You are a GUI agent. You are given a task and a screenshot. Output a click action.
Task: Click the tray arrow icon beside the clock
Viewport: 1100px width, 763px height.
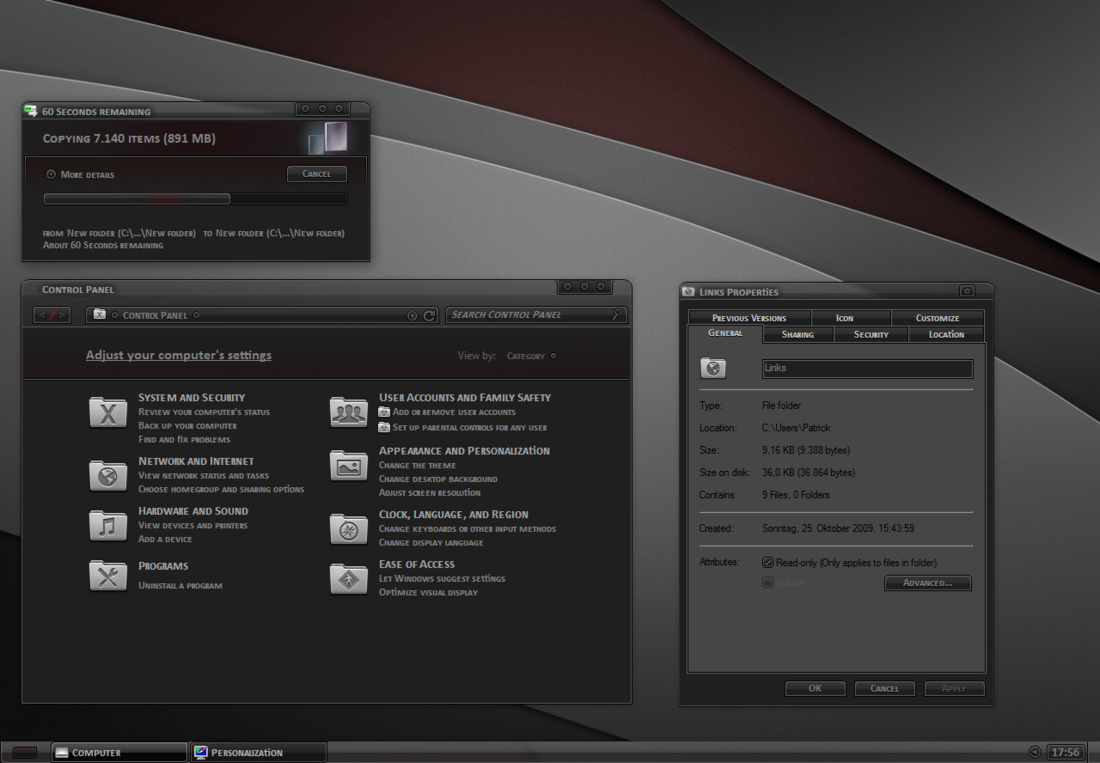(x=1034, y=752)
